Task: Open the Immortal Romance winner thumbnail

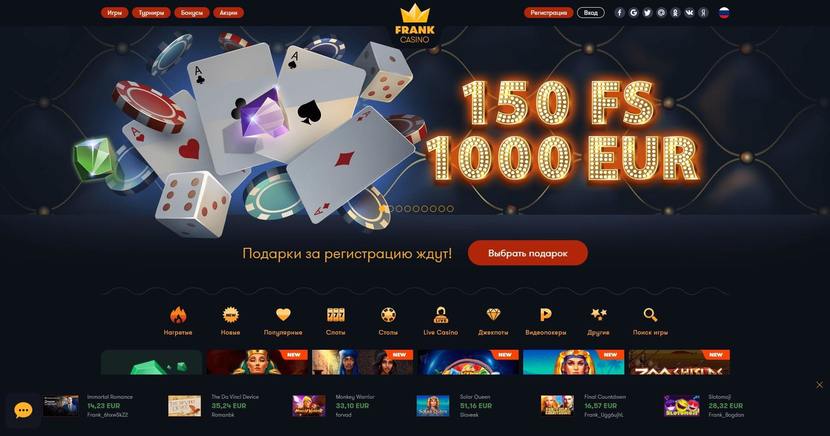Action: click(61, 406)
